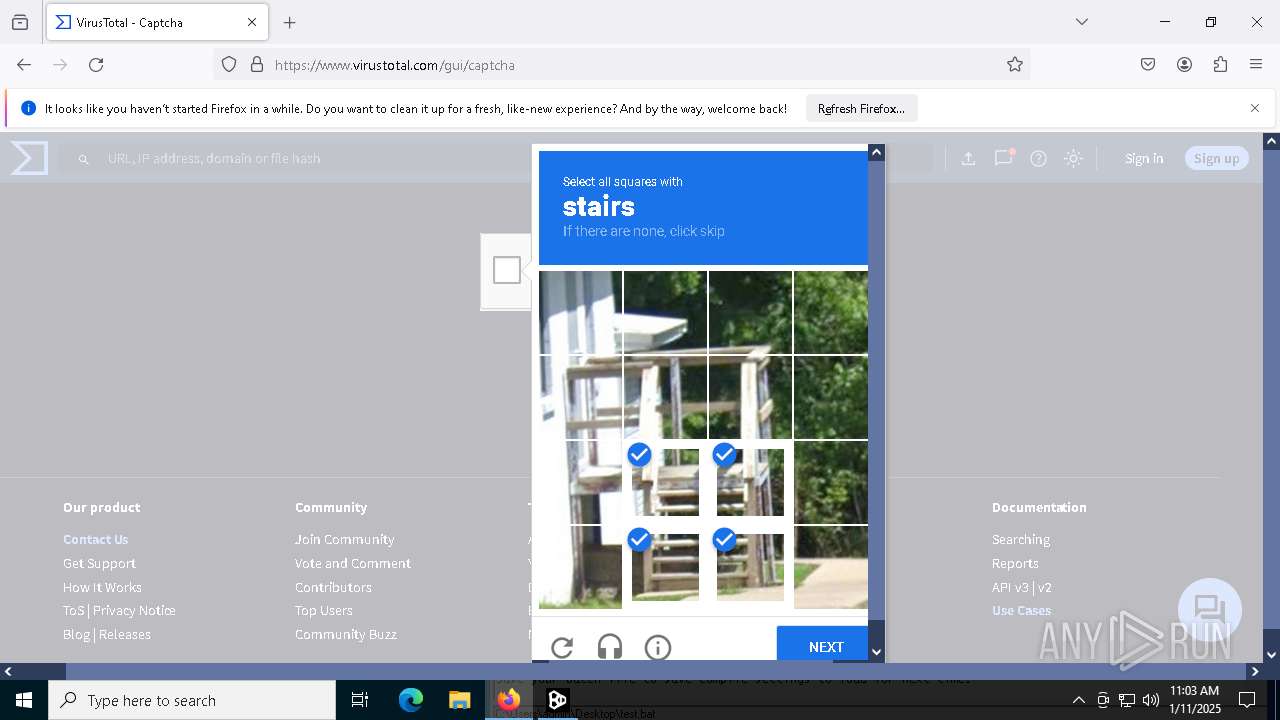
Task: Open the Contact Us link
Action: (95, 539)
